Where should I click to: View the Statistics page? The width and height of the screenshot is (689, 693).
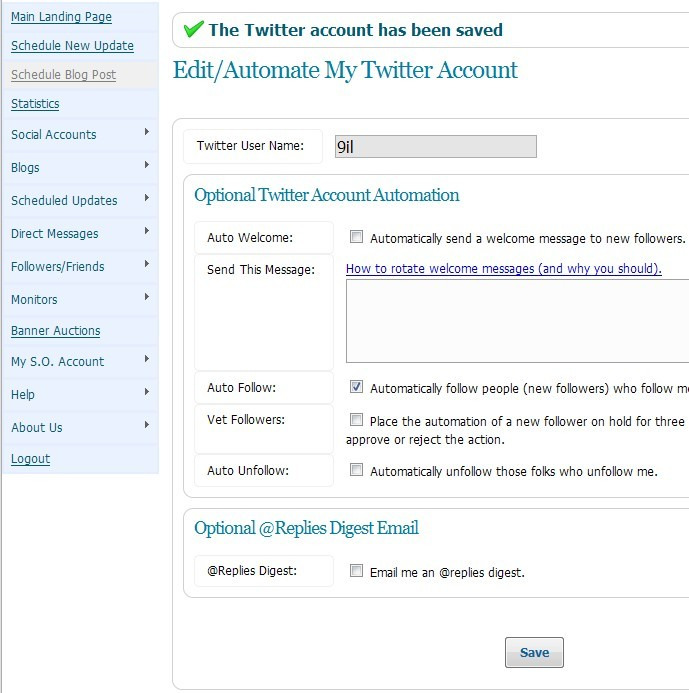click(x=35, y=104)
